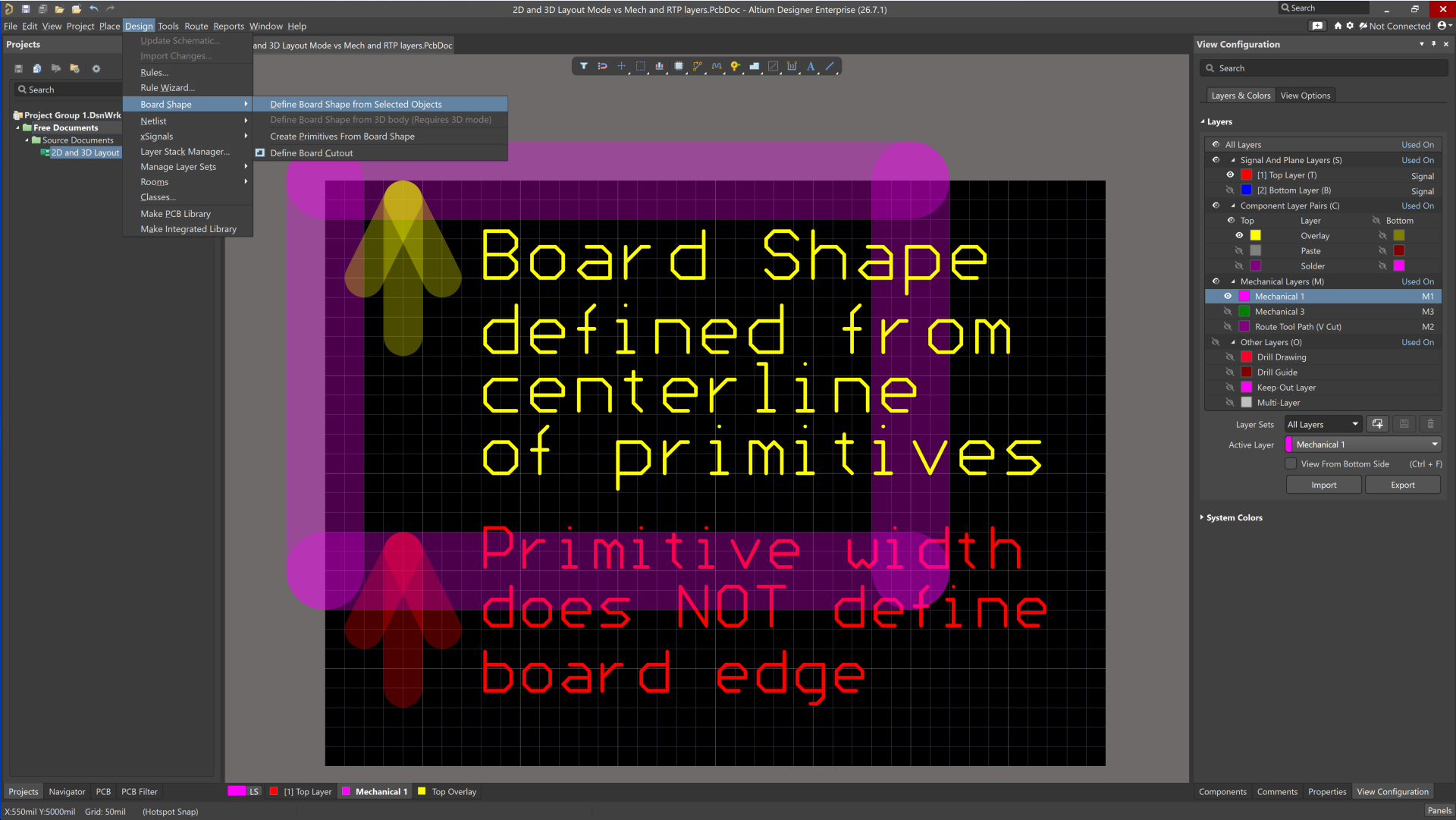Image resolution: width=1456 pixels, height=820 pixels.
Task: Select the Place String text tool
Action: [811, 67]
